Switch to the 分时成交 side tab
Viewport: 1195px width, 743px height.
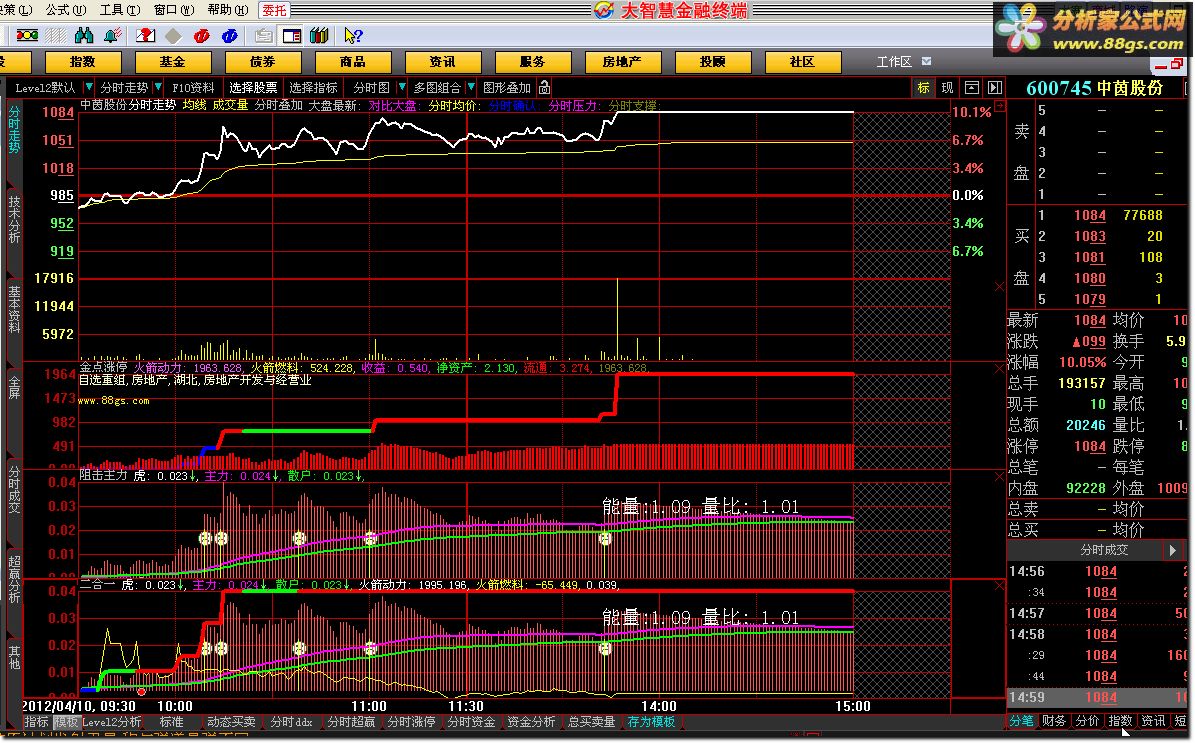[x=14, y=491]
